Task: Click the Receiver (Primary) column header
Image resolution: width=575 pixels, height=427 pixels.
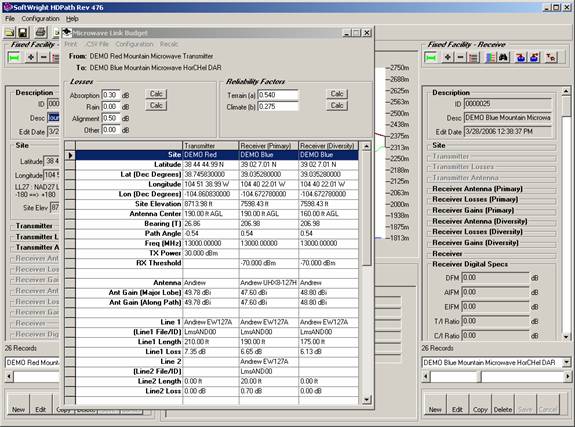Action: click(x=268, y=146)
